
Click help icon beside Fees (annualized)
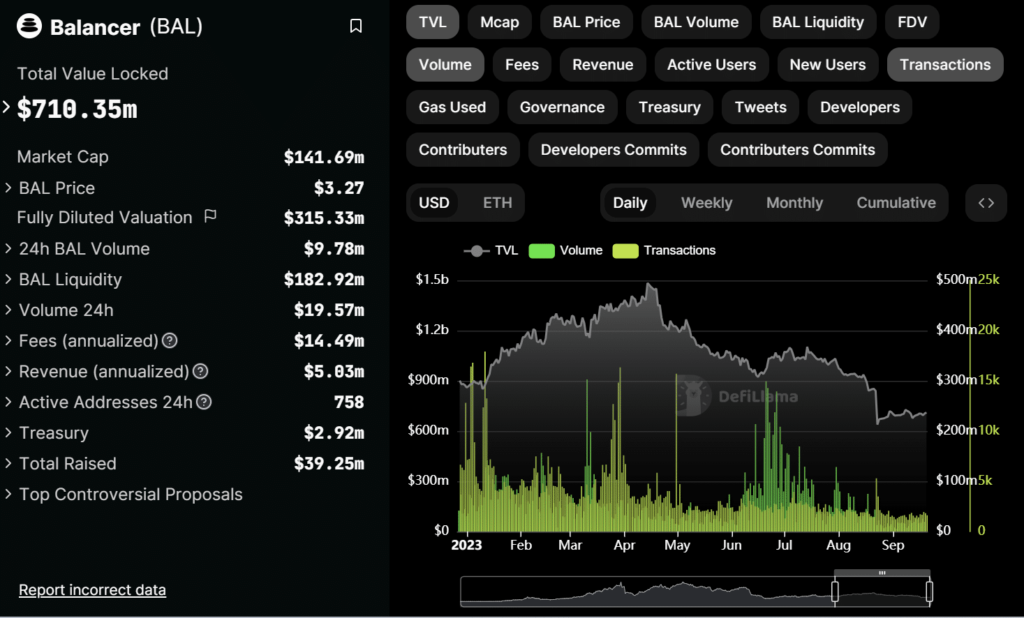pyautogui.click(x=170, y=341)
